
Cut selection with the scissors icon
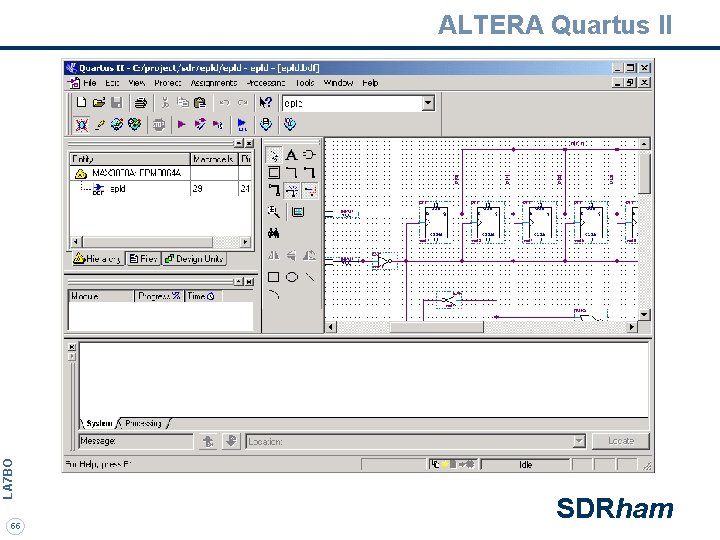(x=164, y=102)
